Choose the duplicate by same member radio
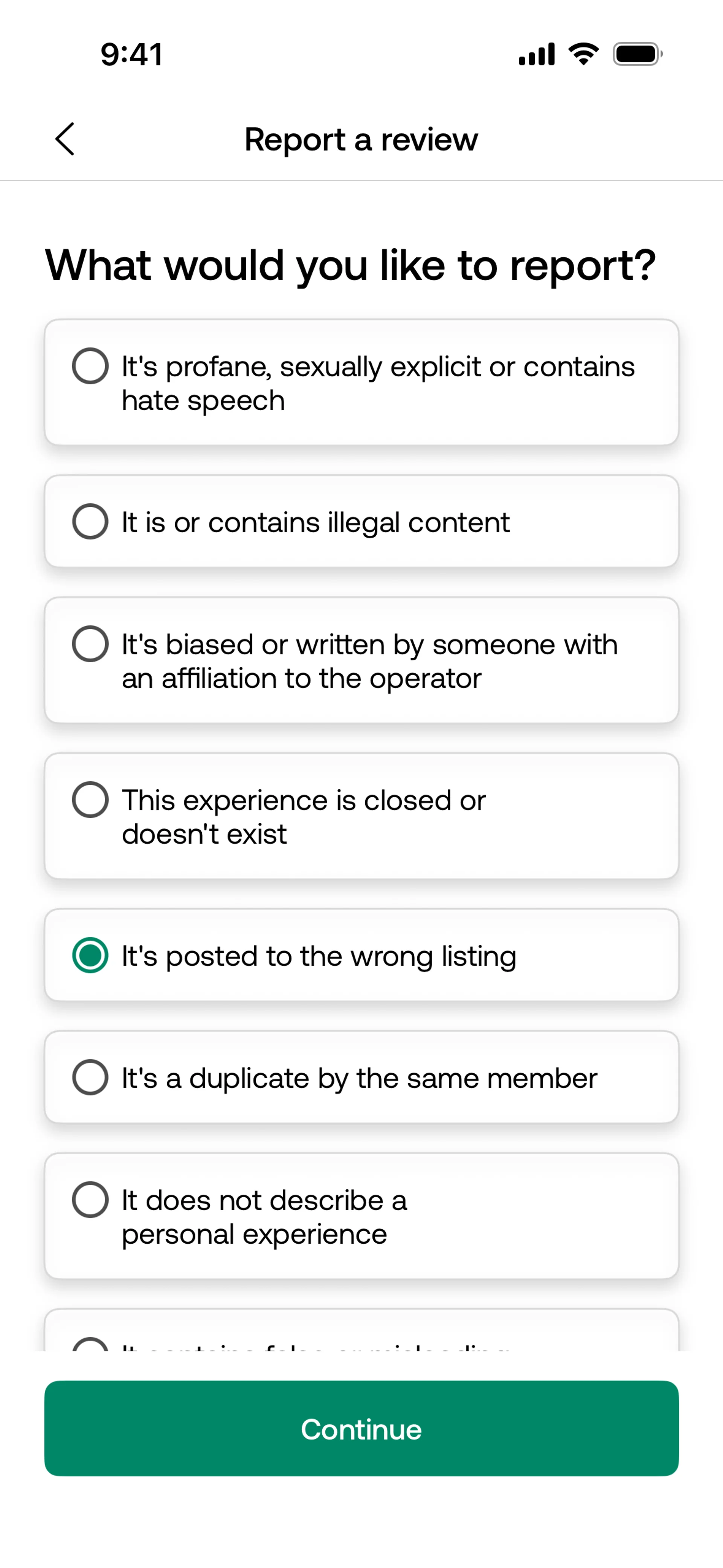723x1568 pixels. 90,1077
